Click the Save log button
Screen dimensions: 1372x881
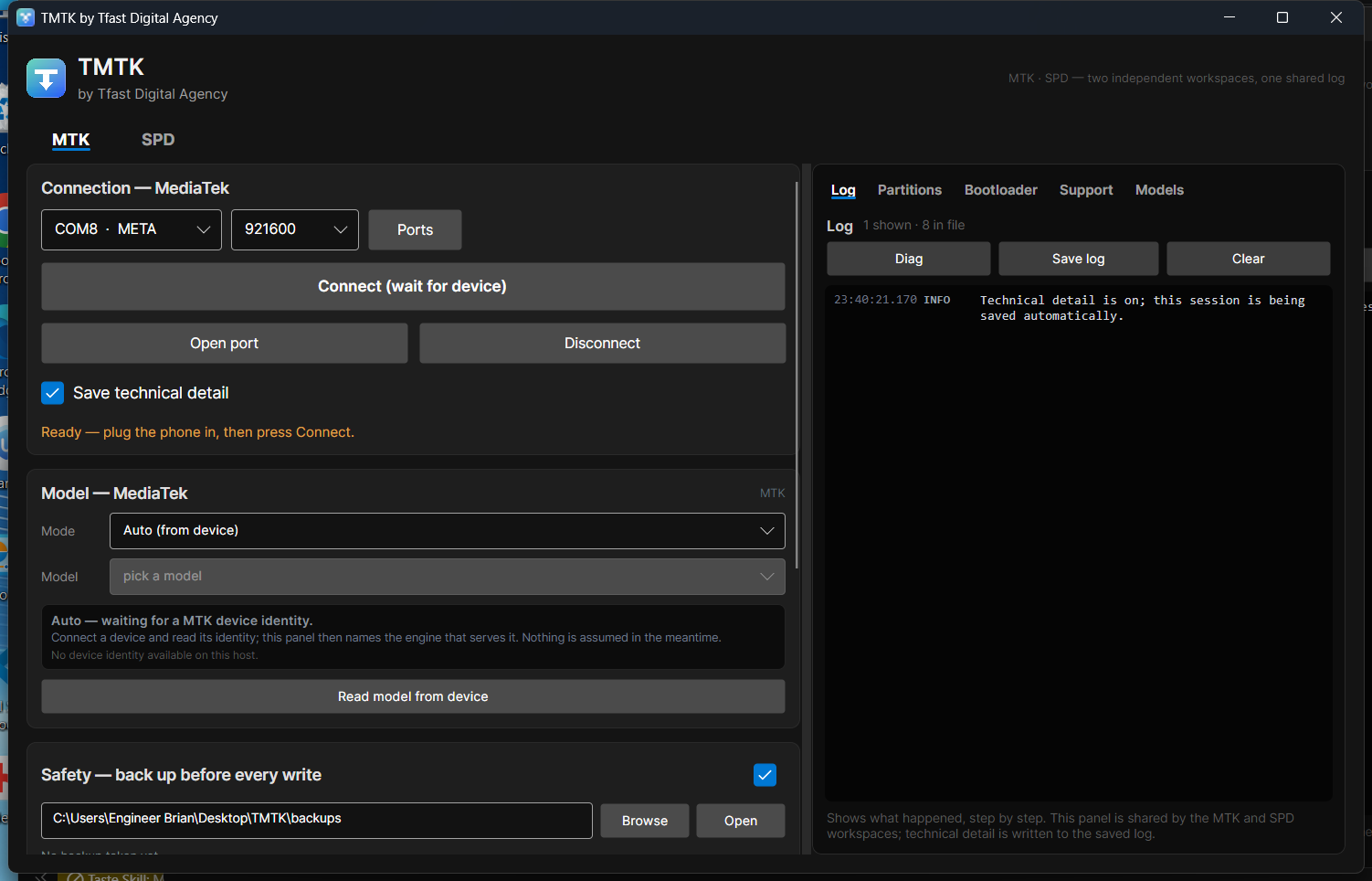tap(1079, 259)
